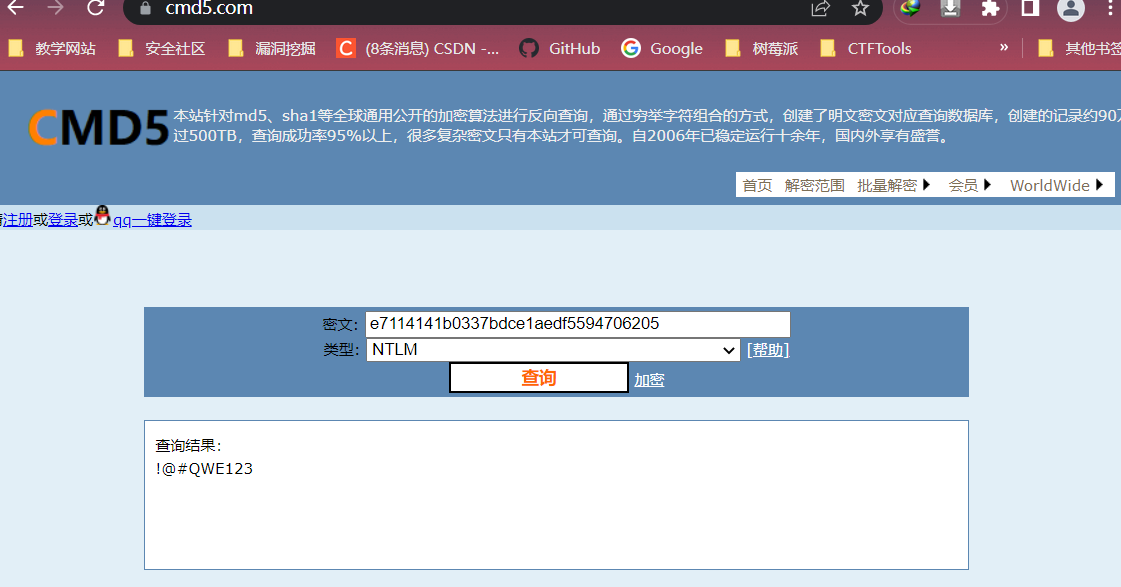This screenshot has height=587, width=1121.
Task: Toggle the browser side panel icon
Action: pyautogui.click(x=1030, y=8)
